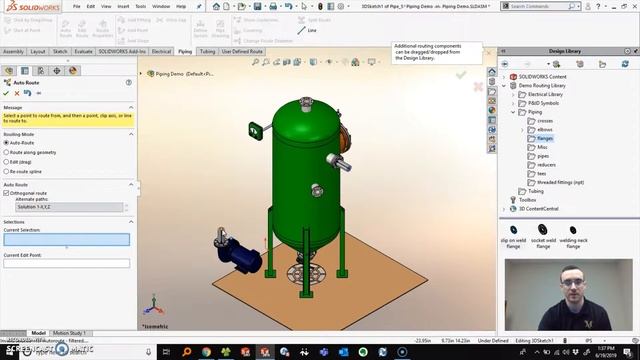The image size is (640, 360).
Task: Collapse the Auto Route section
Action: point(131,184)
